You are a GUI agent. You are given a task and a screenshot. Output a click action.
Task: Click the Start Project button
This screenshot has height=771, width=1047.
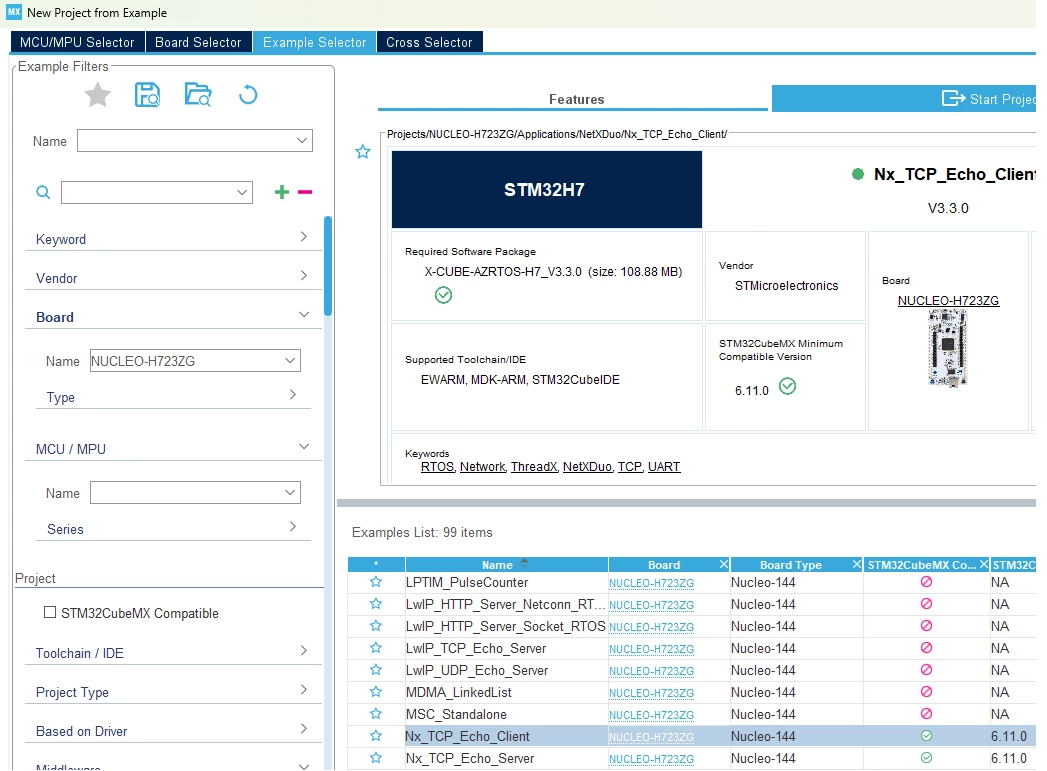905,99
